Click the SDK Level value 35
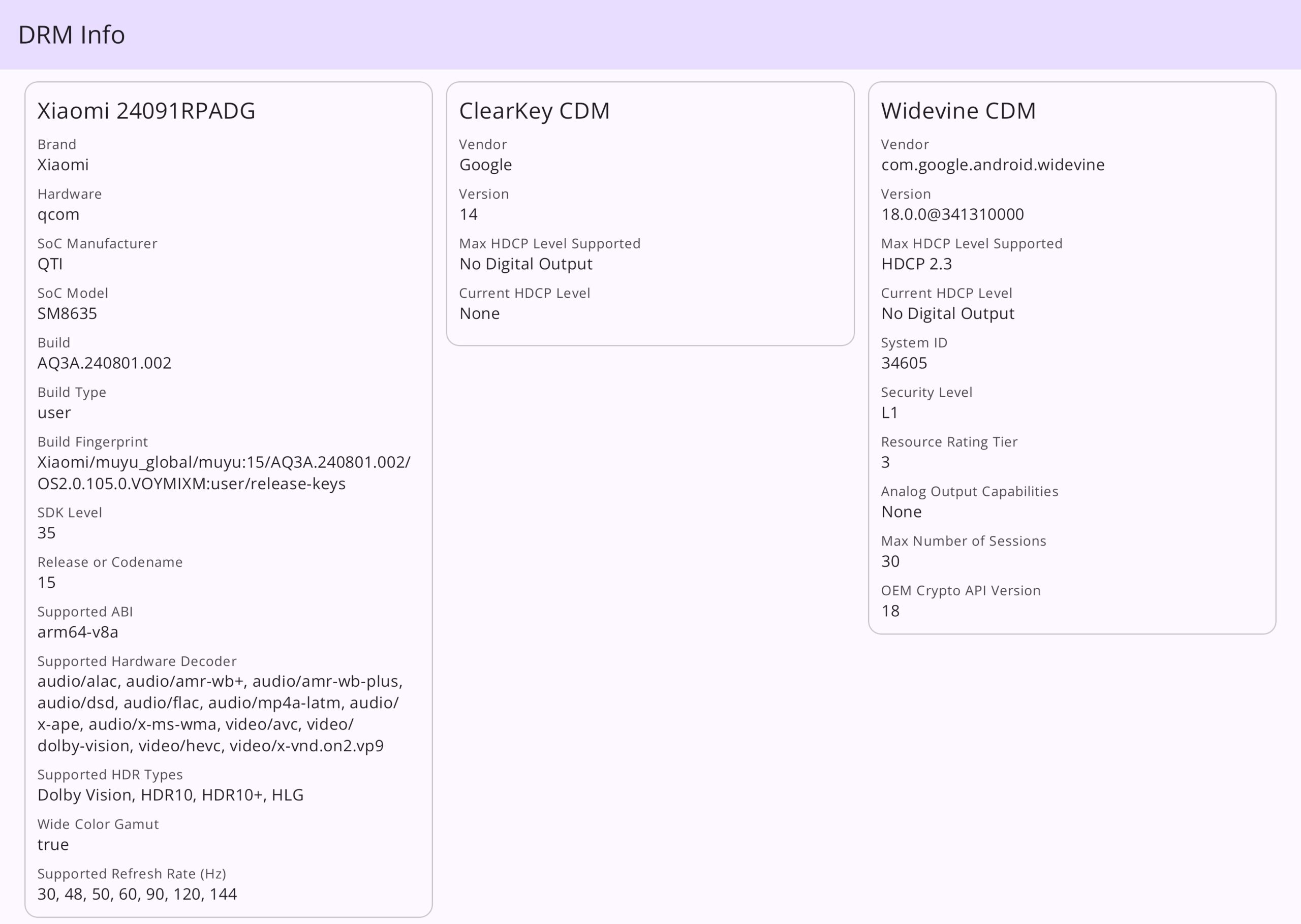Image resolution: width=1301 pixels, height=924 pixels. coord(47,533)
